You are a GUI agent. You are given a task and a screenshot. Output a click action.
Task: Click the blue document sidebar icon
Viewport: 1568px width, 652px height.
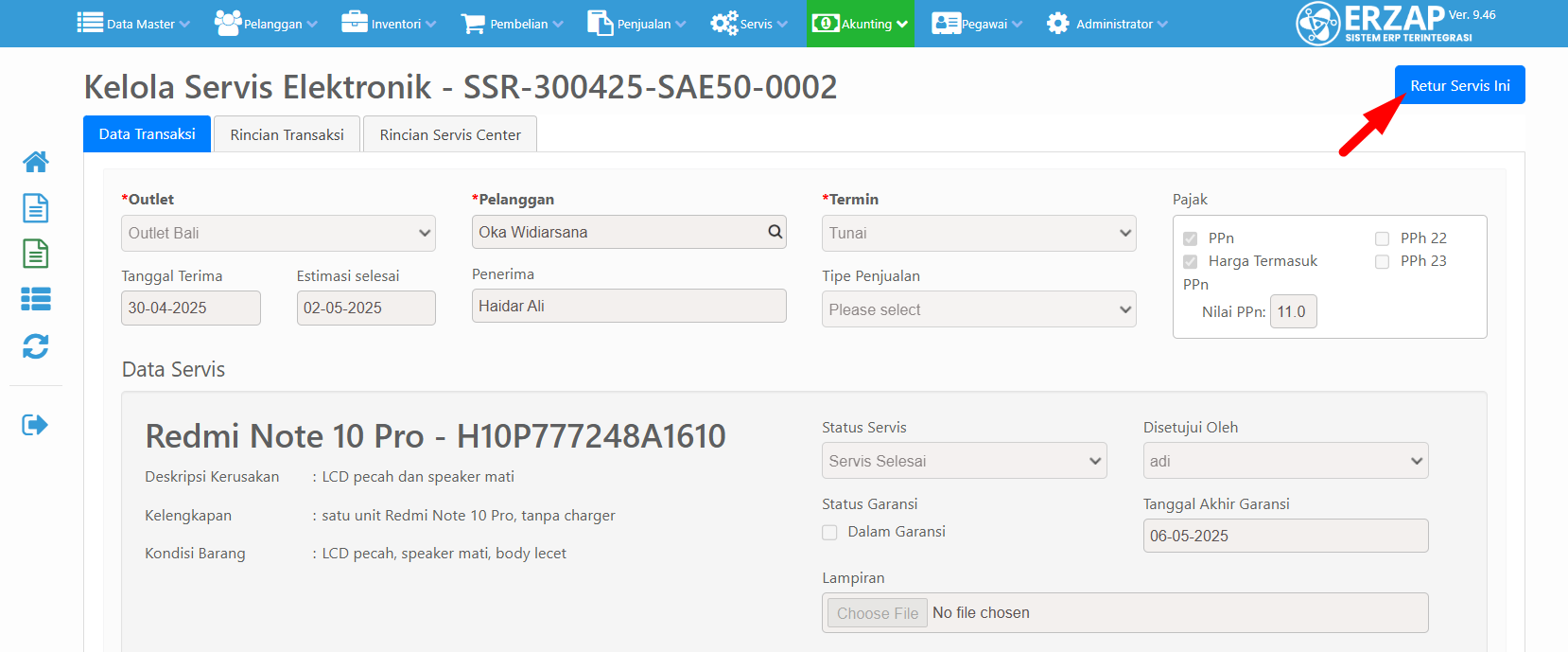tap(36, 208)
